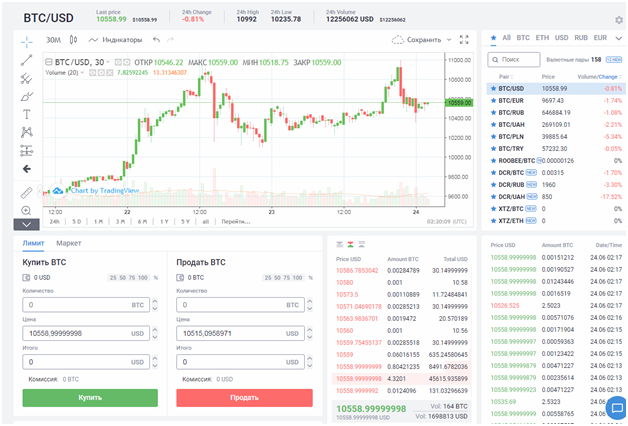This screenshot has width=628, height=426.
Task: Unfavorite BTC/EUR via its star
Action: click(493, 100)
